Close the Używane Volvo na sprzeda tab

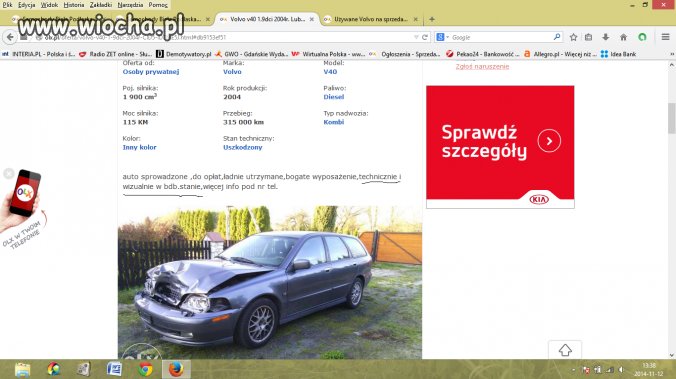click(416, 19)
